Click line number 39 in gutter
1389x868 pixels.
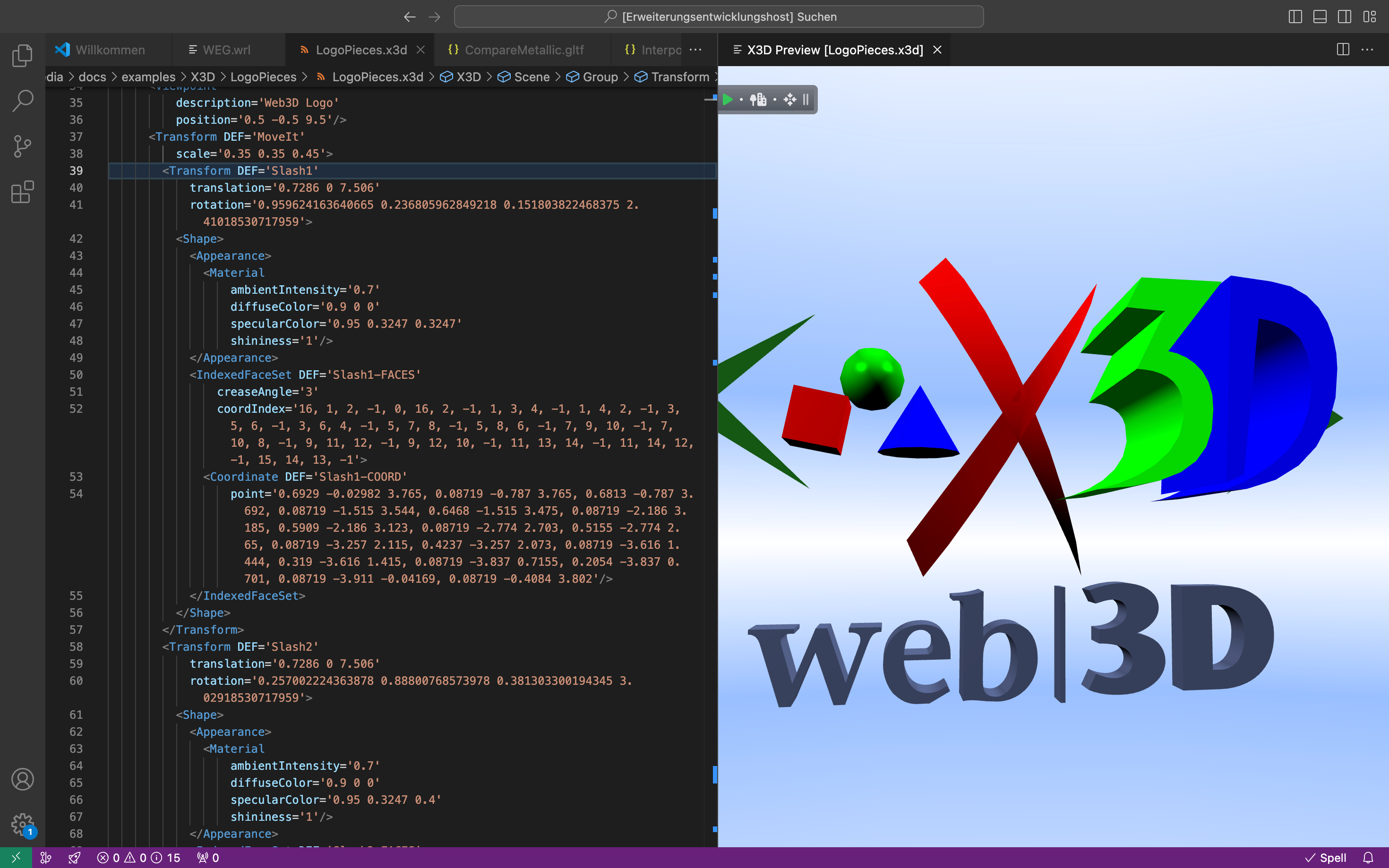point(76,170)
